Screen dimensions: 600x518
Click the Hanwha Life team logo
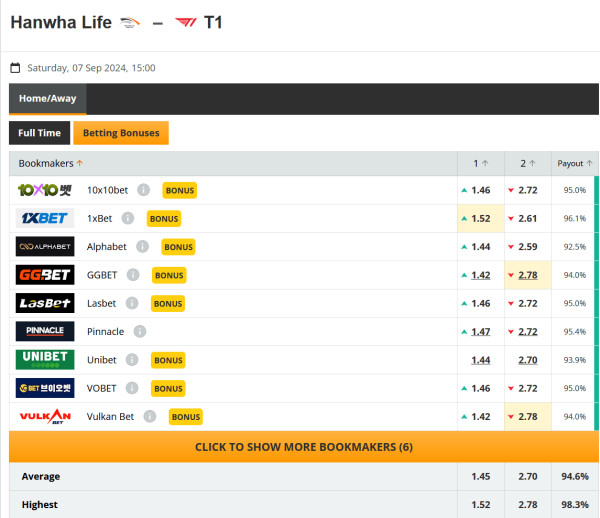(130, 23)
